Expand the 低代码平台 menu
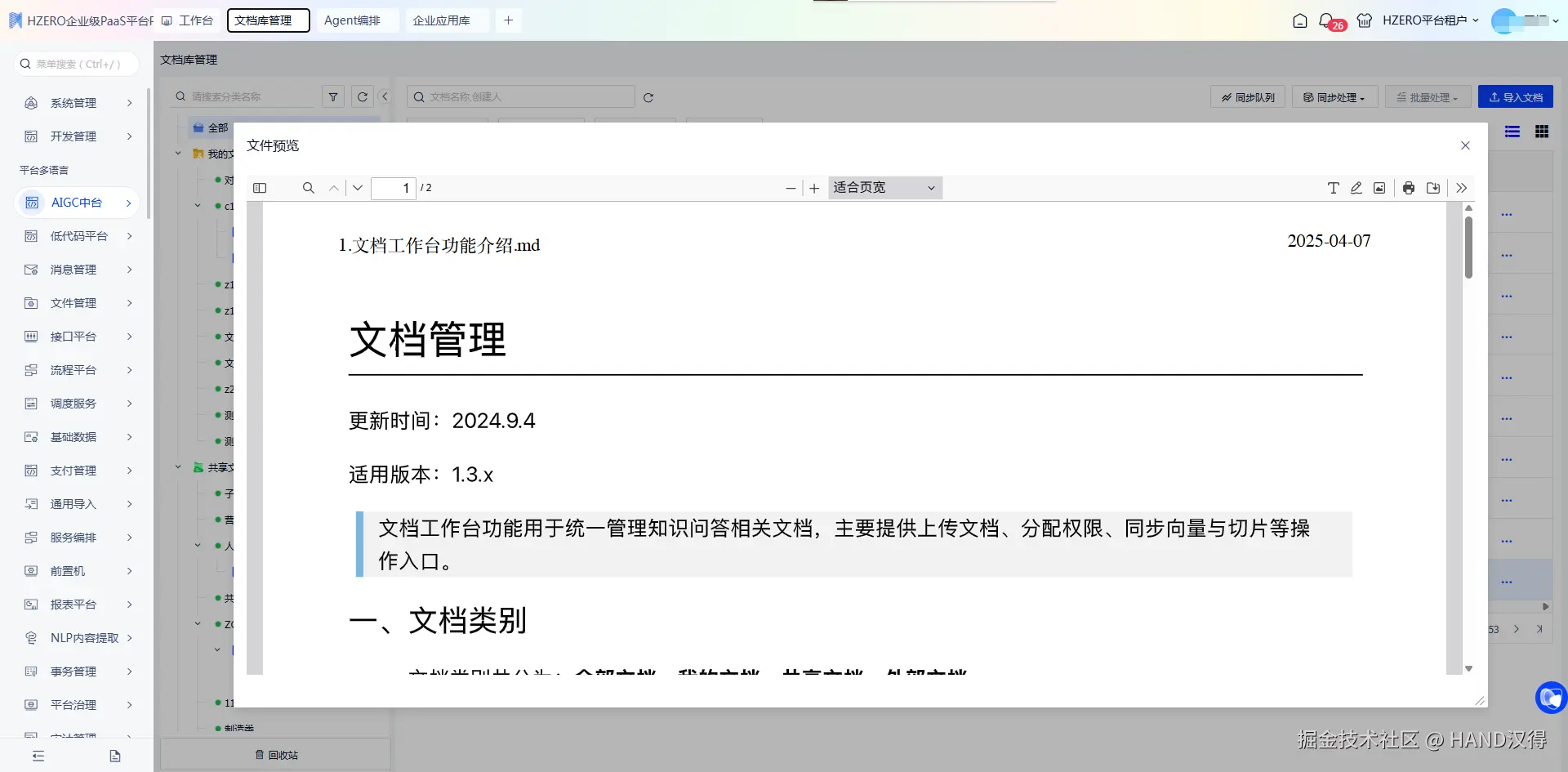The image size is (1568, 772). tap(78, 236)
